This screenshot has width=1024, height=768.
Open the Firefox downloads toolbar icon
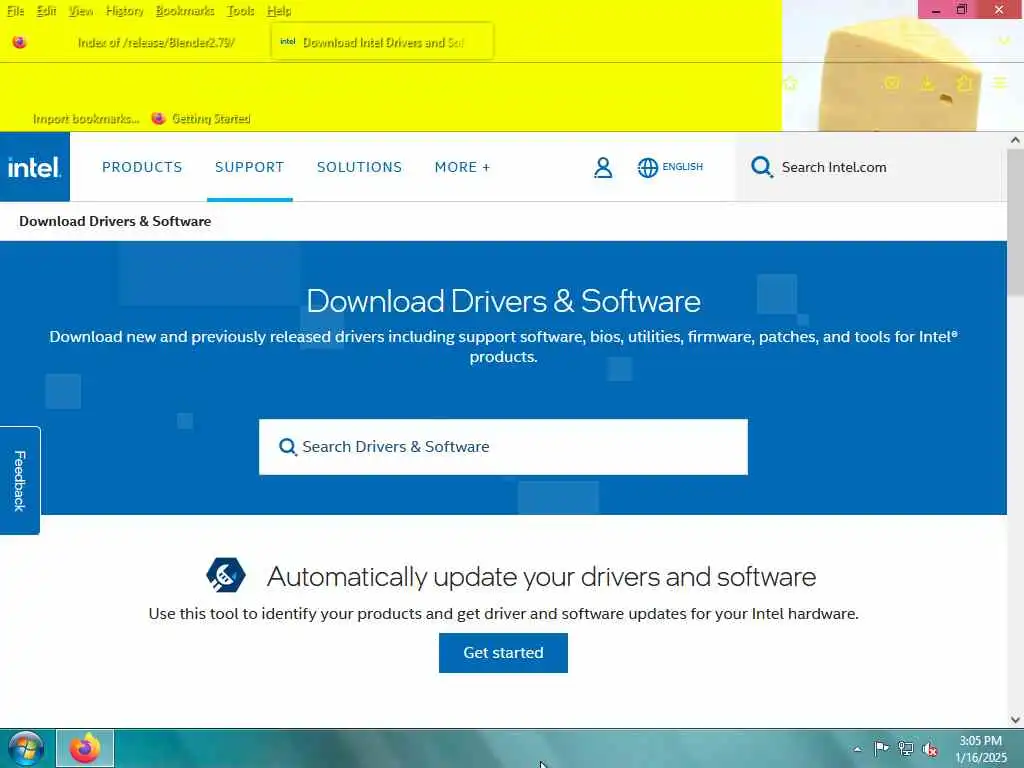(927, 83)
